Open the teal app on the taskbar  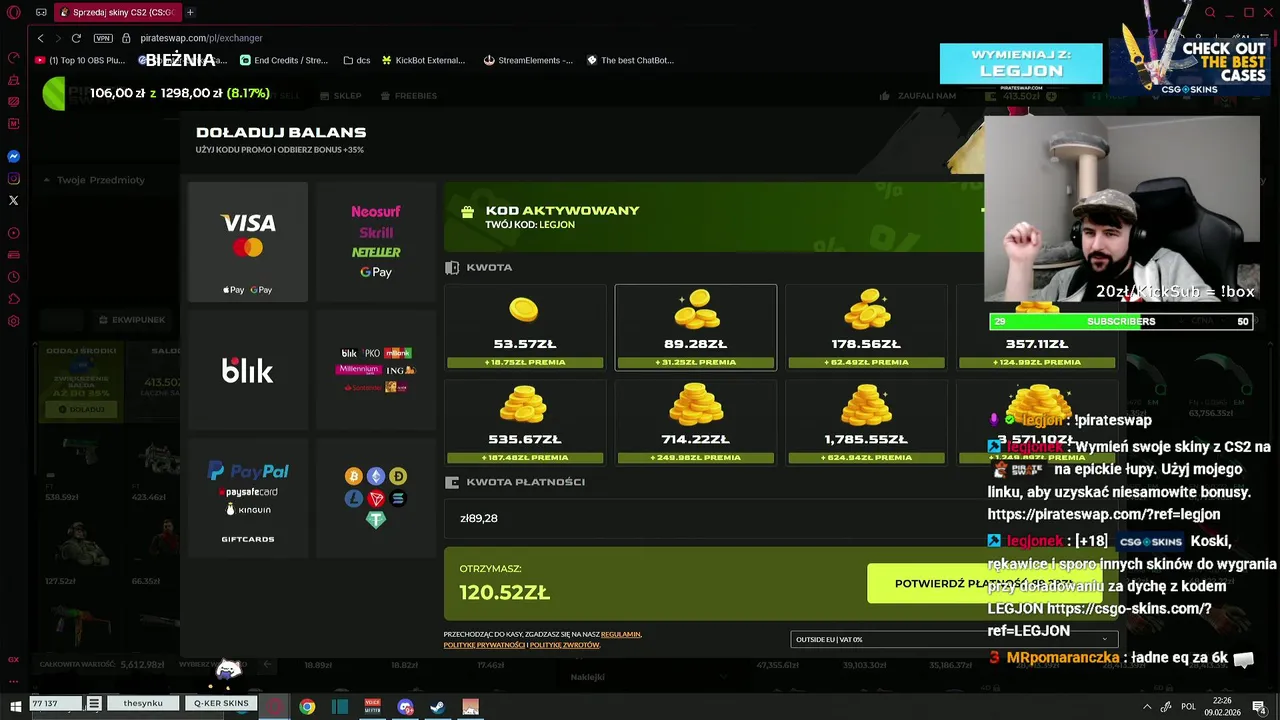click(340, 706)
